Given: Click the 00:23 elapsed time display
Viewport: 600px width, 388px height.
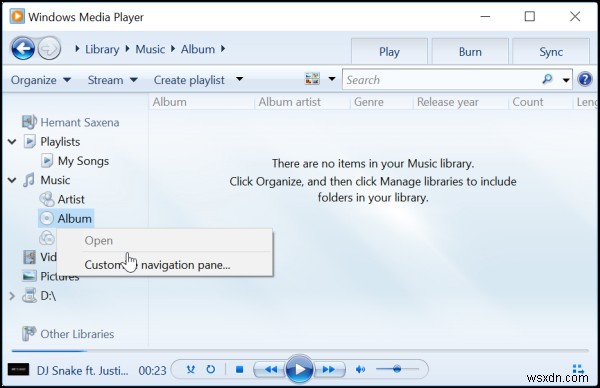Looking at the screenshot, I should [x=152, y=371].
